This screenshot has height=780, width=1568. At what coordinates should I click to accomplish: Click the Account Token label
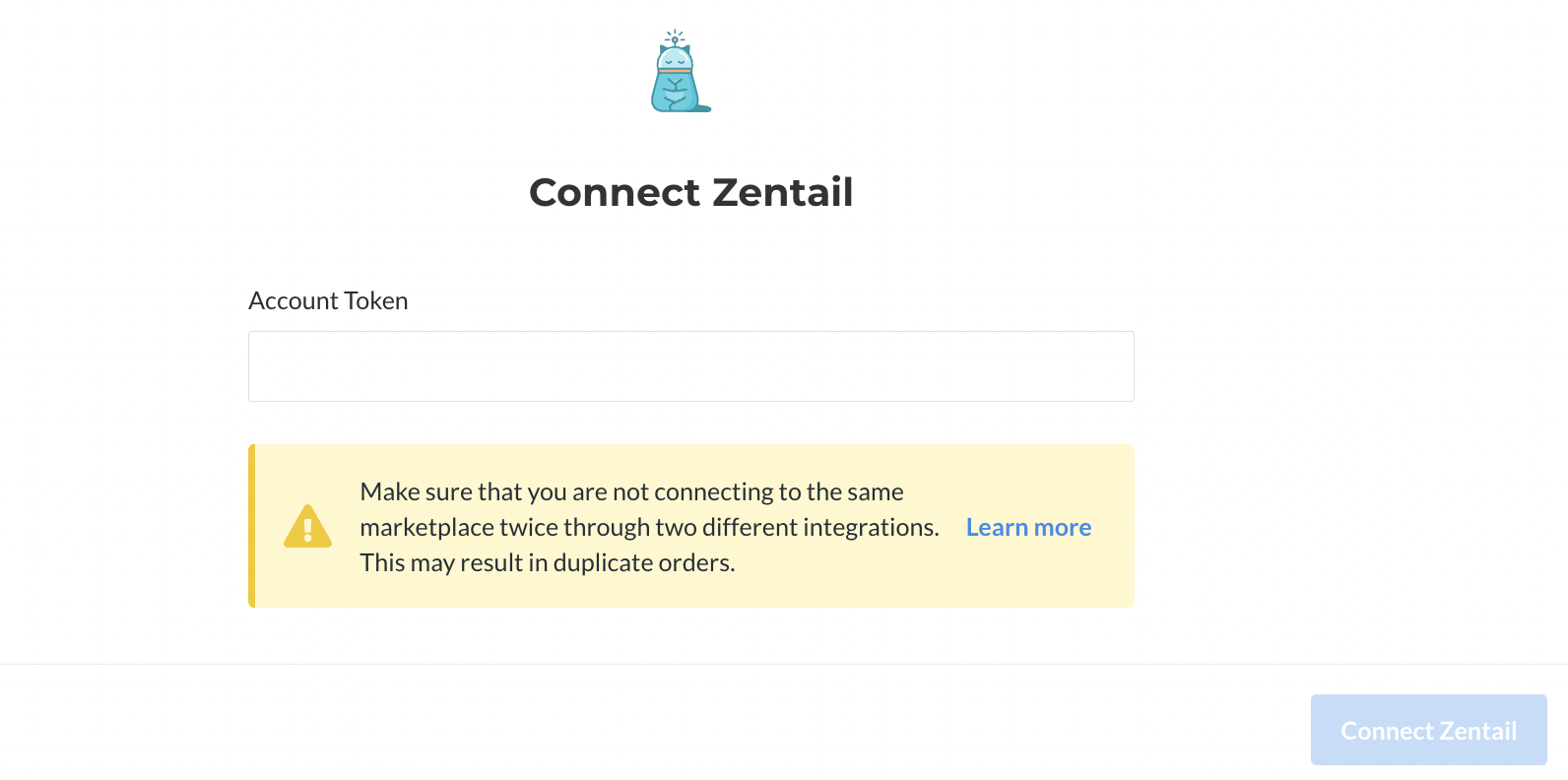(x=328, y=300)
